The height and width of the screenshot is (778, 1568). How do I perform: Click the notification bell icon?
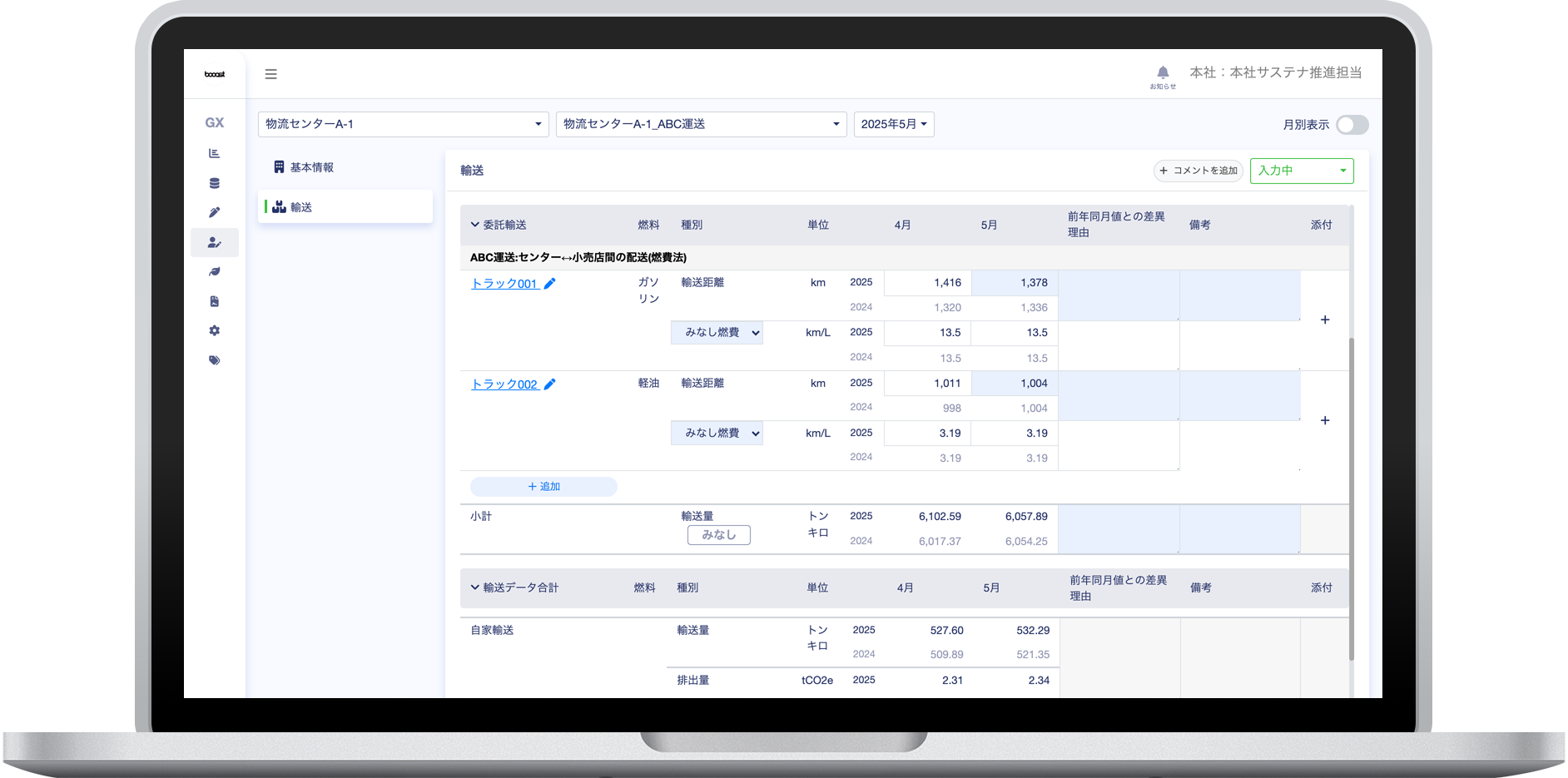[x=1163, y=72]
